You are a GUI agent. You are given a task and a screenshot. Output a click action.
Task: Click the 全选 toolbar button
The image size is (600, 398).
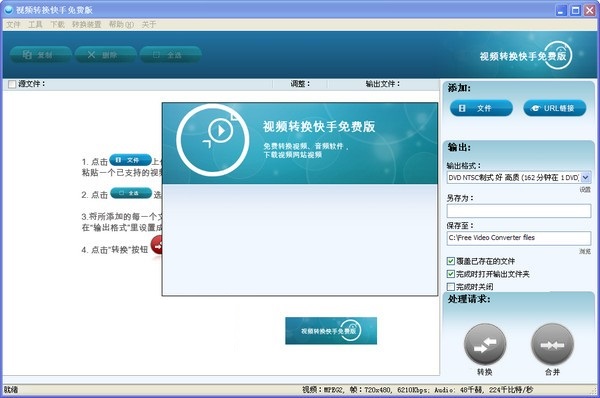point(170,55)
